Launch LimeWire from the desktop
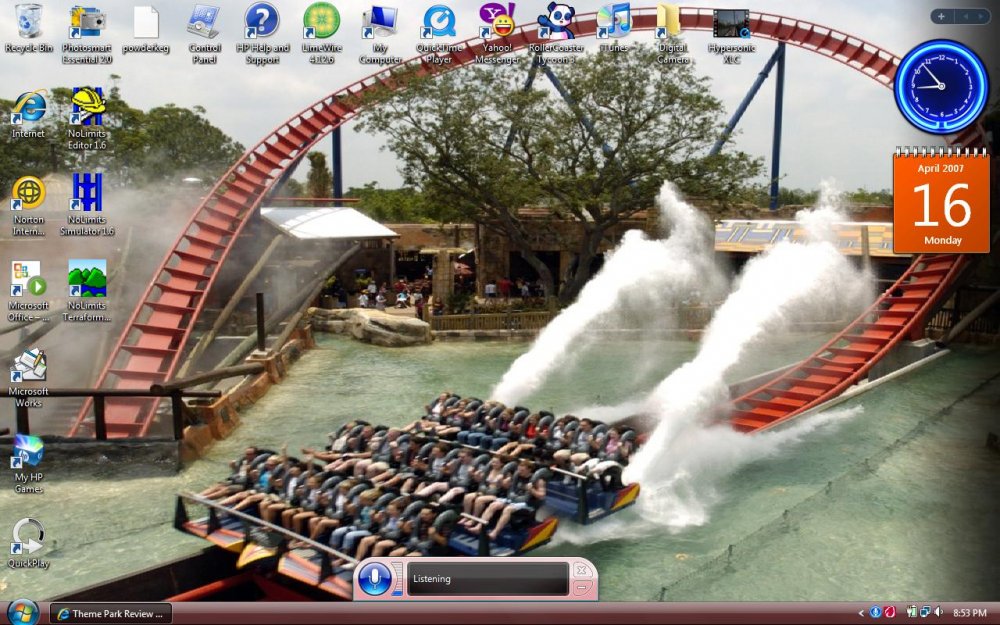 tap(321, 22)
